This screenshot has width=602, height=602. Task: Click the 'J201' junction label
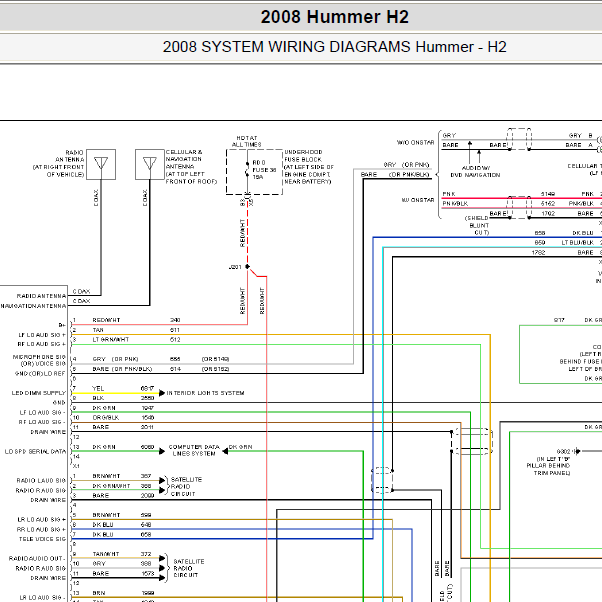pyautogui.click(x=235, y=267)
